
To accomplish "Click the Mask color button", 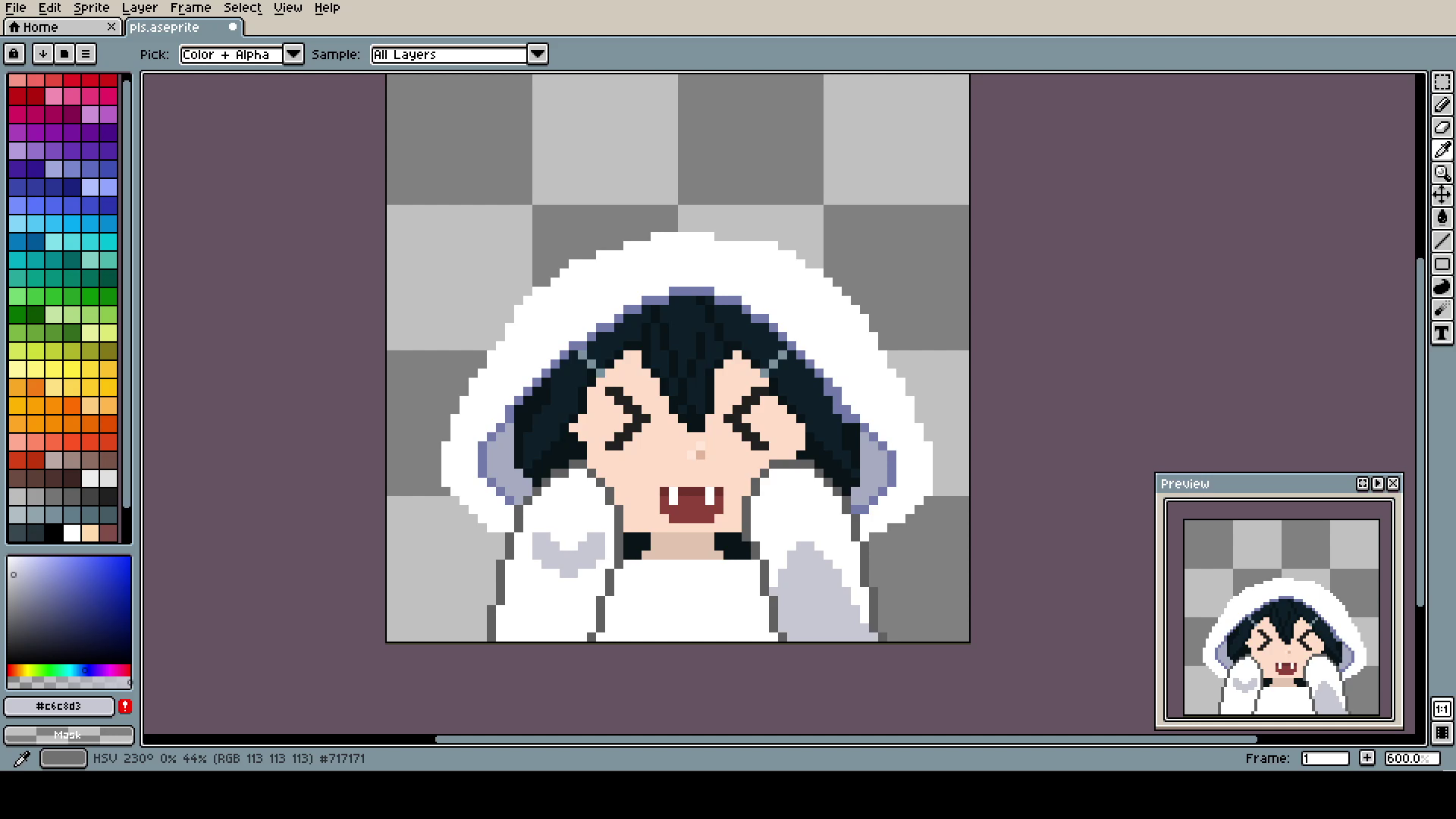I will [68, 735].
